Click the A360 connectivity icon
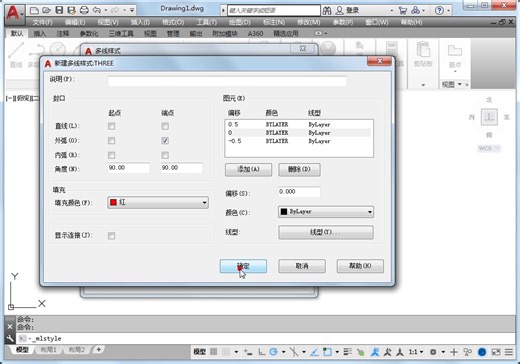This screenshot has height=364, width=520. click(415, 11)
